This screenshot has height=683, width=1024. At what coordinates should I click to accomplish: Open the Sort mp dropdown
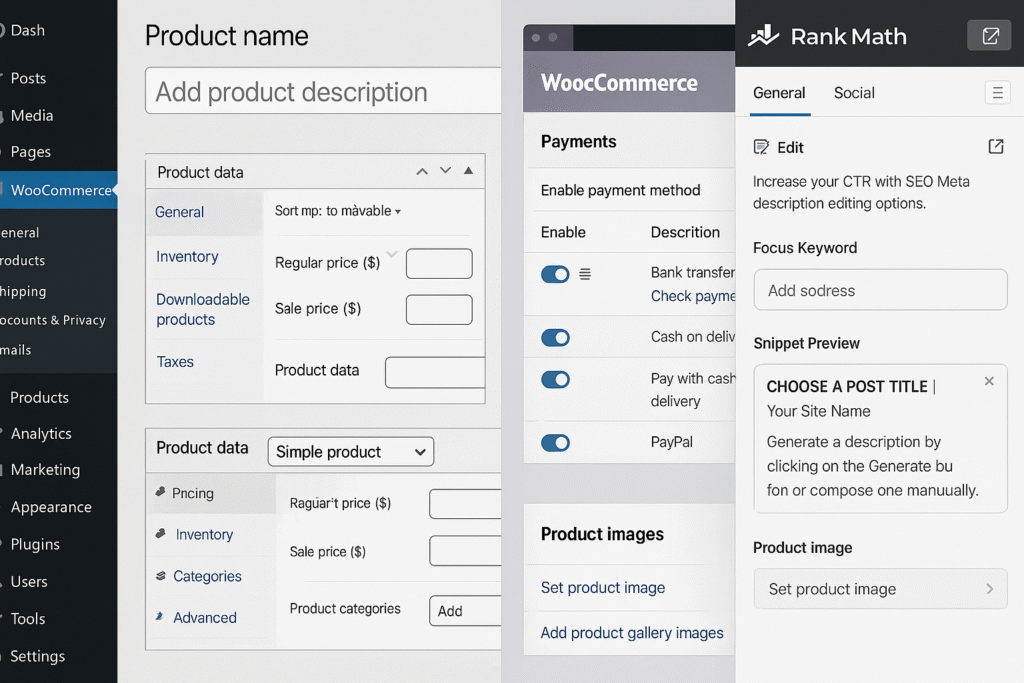pos(338,211)
